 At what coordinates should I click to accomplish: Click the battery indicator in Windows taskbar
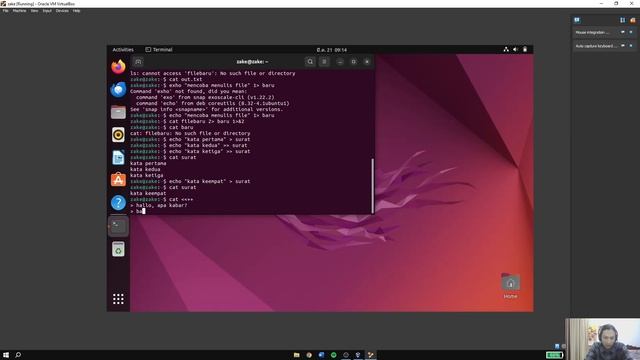pos(554,355)
